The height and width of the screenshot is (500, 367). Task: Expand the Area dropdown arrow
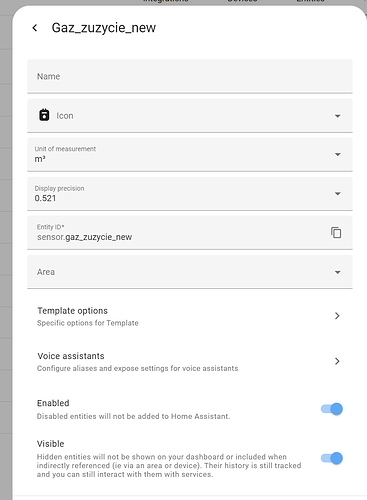338,272
